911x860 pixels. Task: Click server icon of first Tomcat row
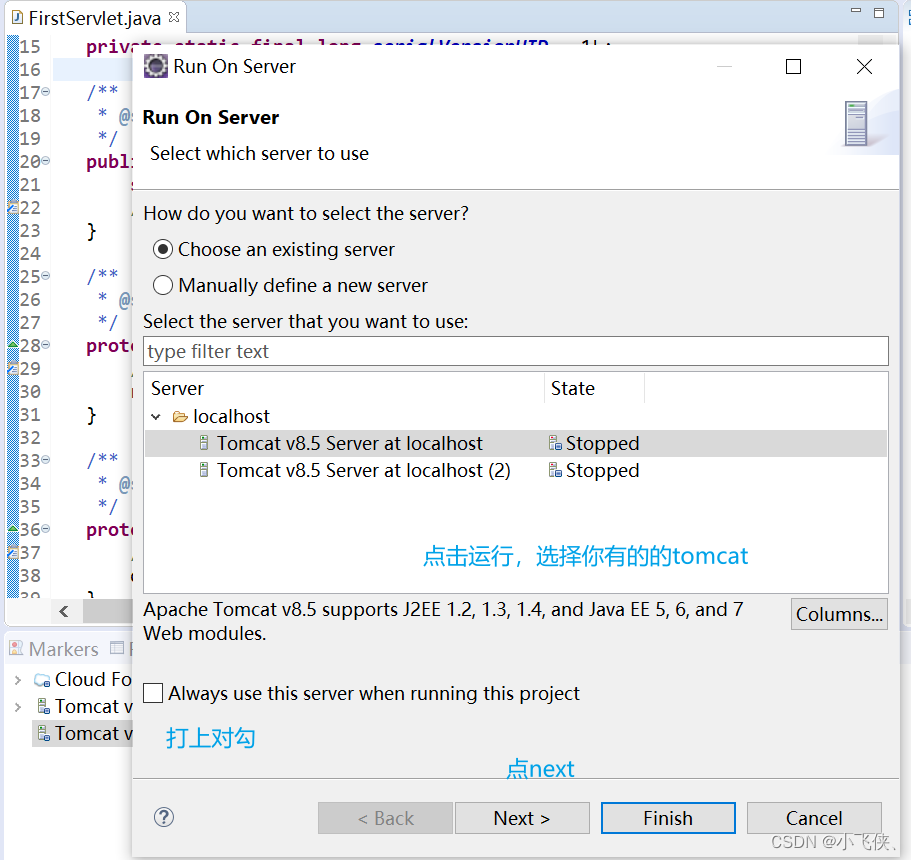pyautogui.click(x=204, y=443)
